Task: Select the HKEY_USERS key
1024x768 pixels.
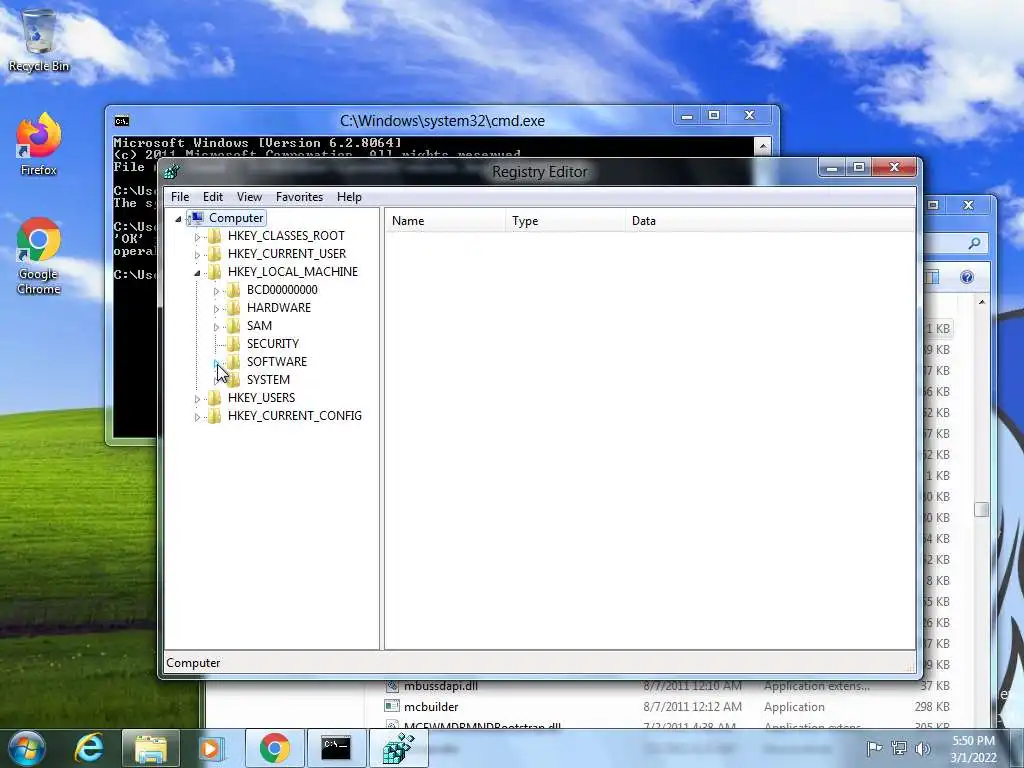Action: 261,397
